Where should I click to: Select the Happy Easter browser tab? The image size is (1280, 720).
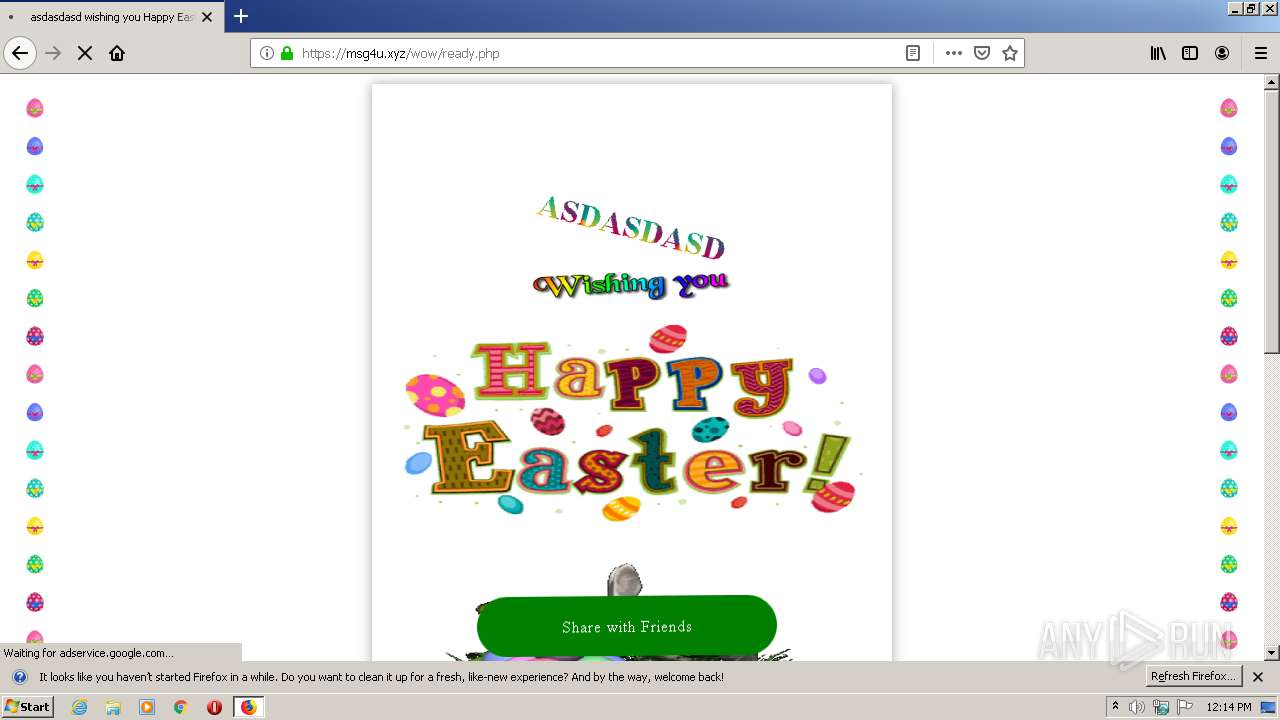click(x=111, y=17)
